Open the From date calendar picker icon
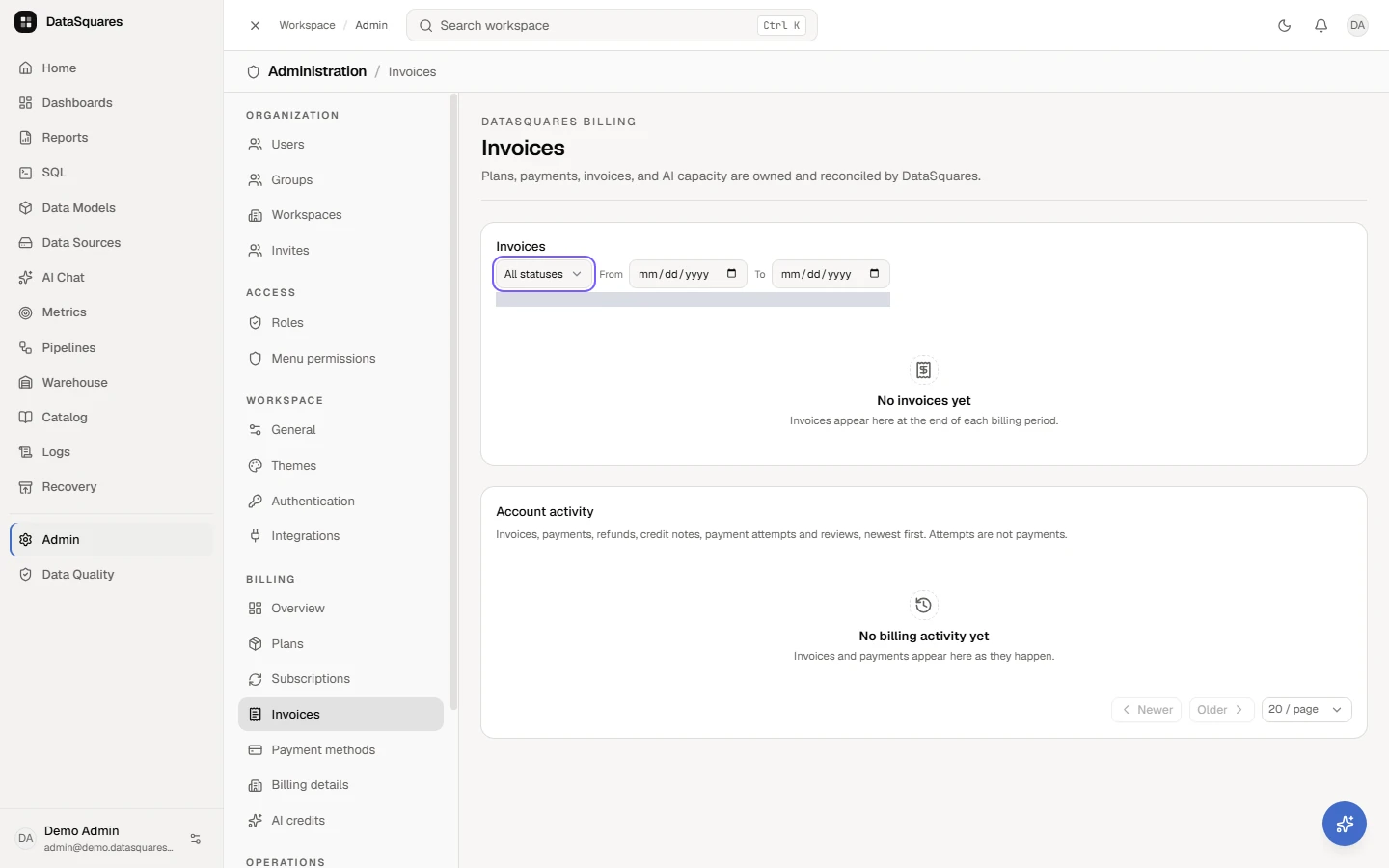The width and height of the screenshot is (1389, 868). click(x=731, y=274)
